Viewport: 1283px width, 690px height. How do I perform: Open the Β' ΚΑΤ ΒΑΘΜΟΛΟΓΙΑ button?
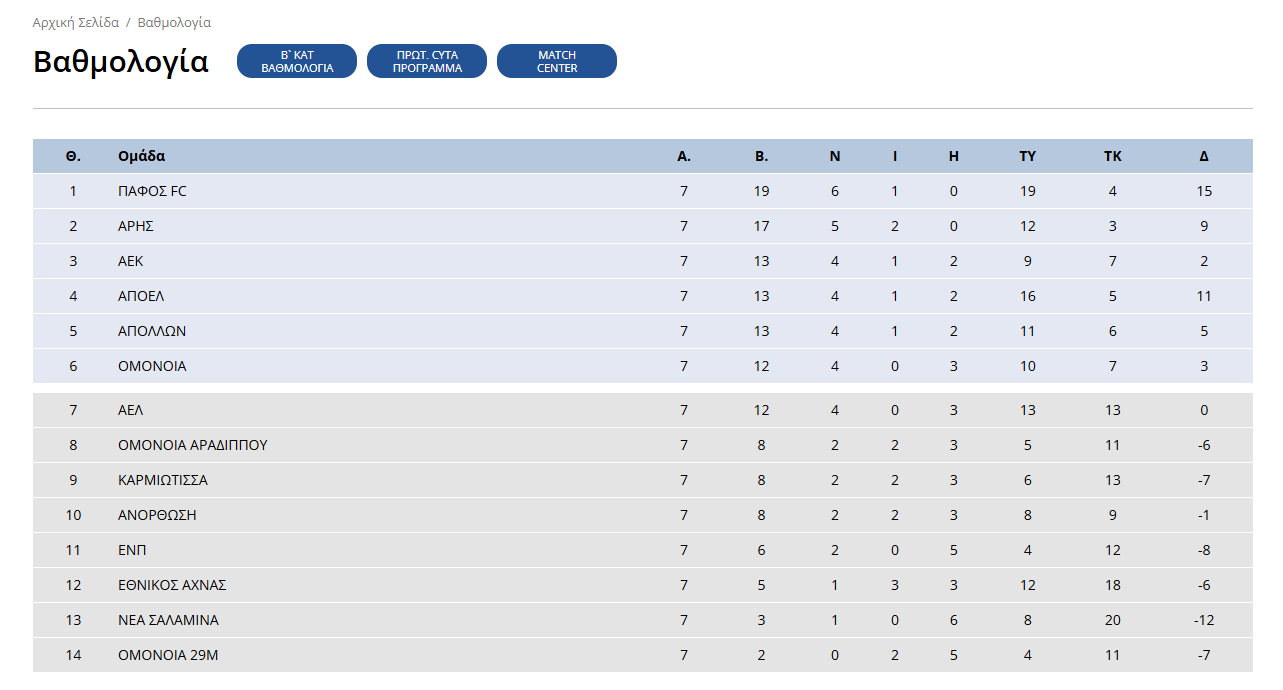coord(297,61)
